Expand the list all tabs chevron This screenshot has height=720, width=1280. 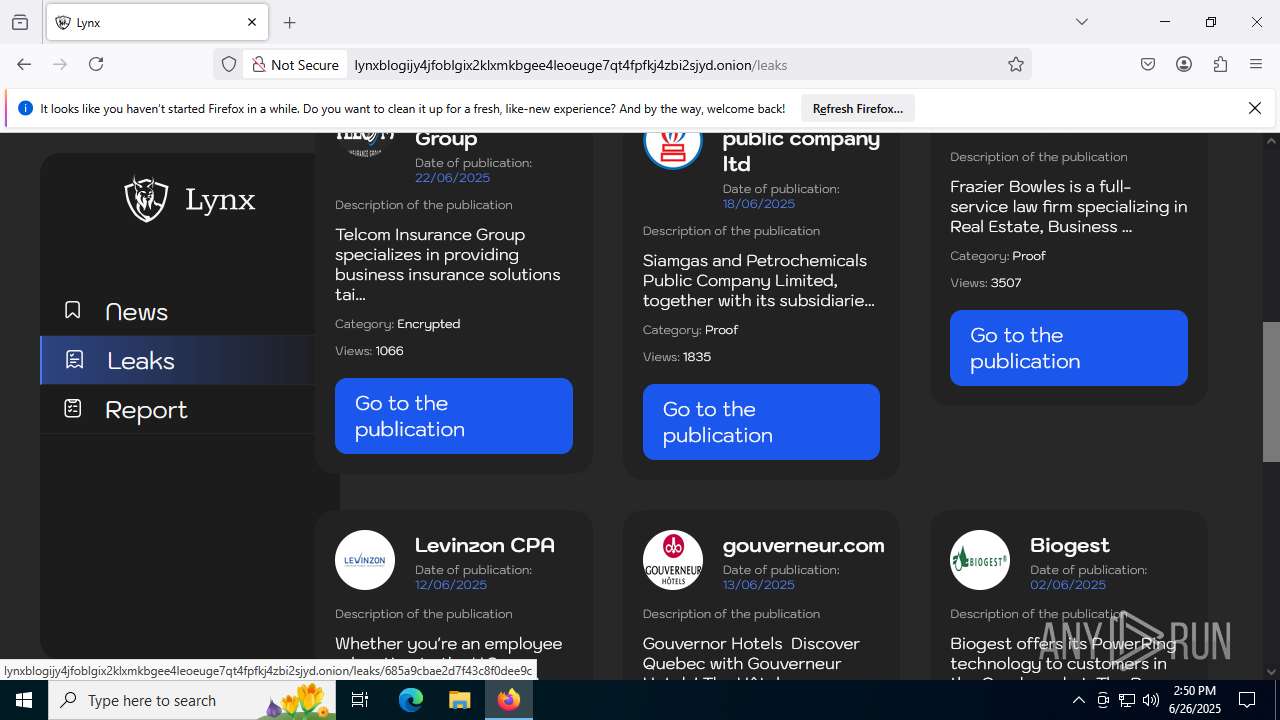1081,22
